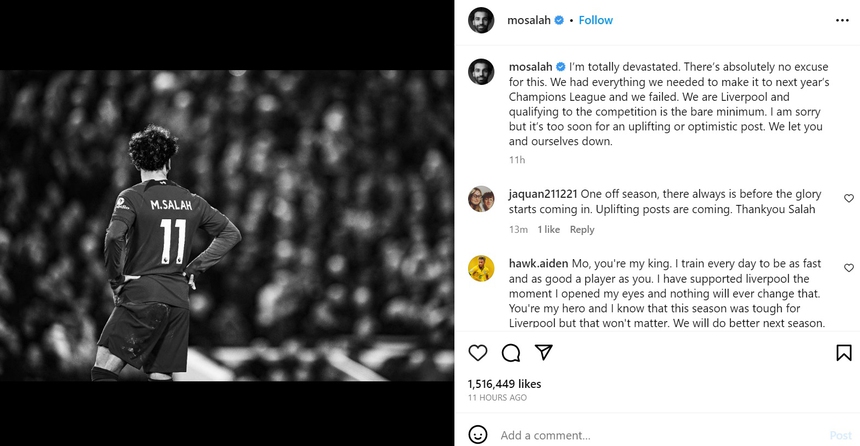Follow the mosalah account
Image resolution: width=860 pixels, height=446 pixels.
[595, 19]
